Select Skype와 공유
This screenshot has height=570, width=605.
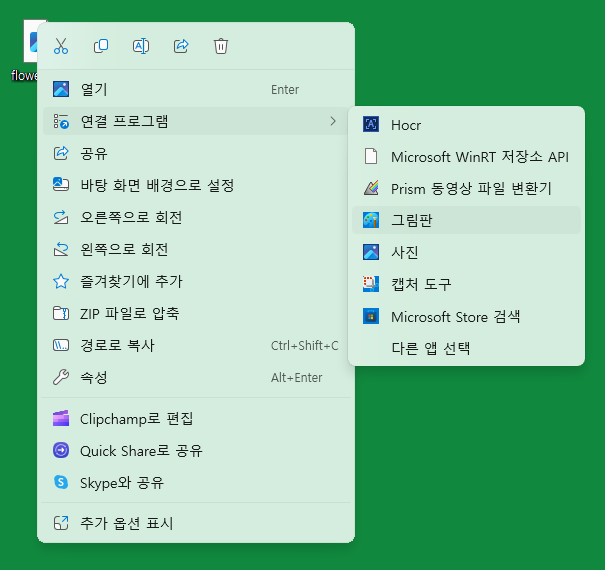click(196, 482)
